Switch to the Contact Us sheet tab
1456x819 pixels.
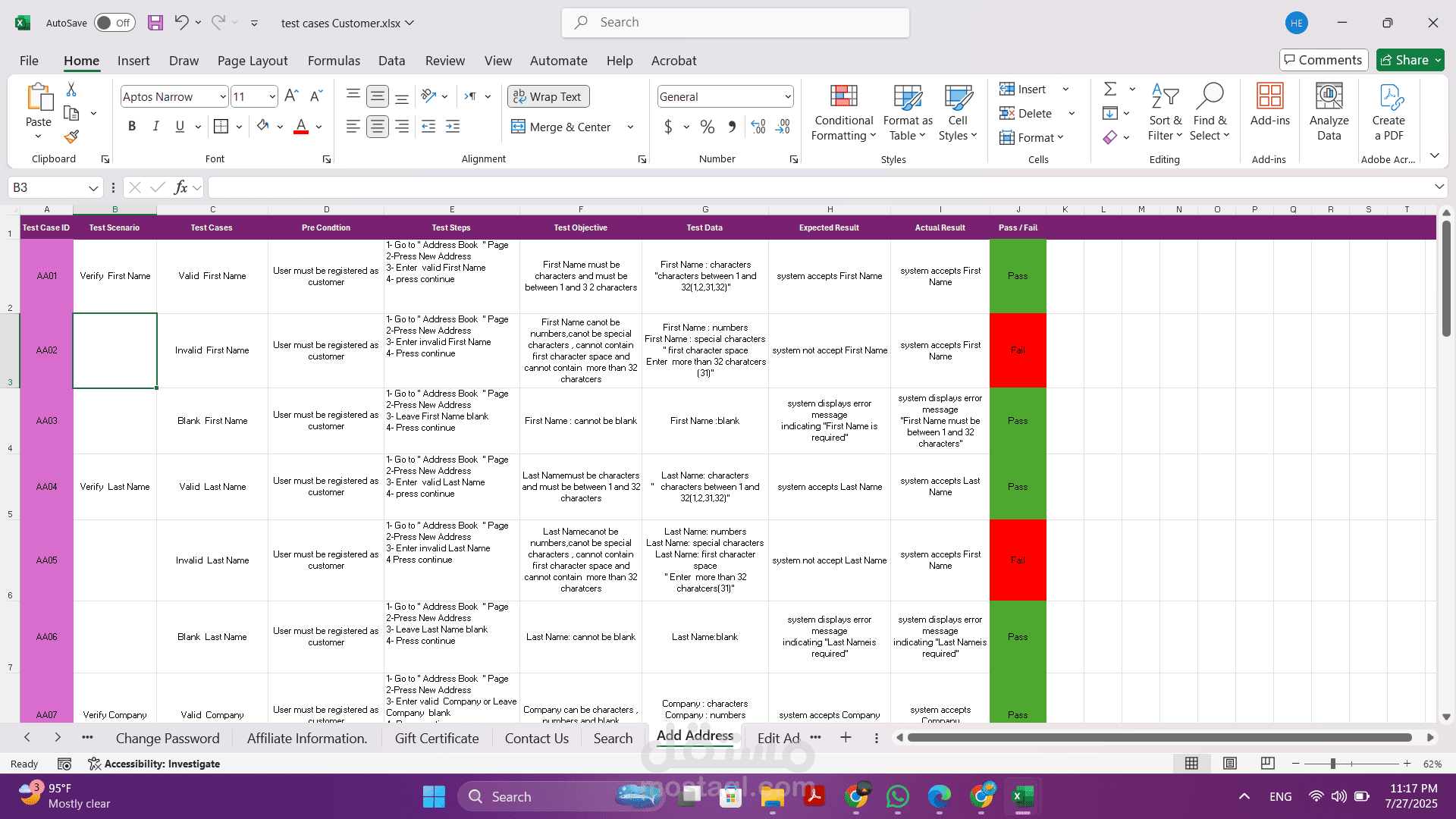[536, 738]
